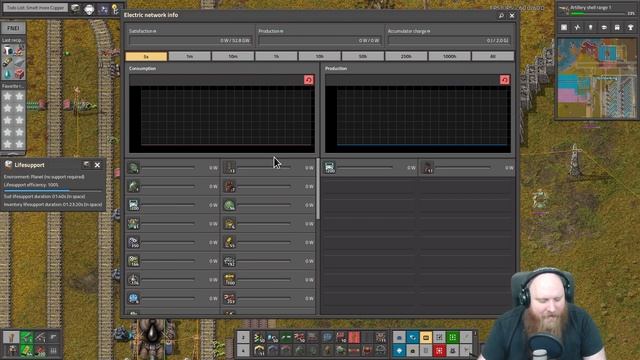
Task: Toggle the green grid shortcut button
Action: 453,337
